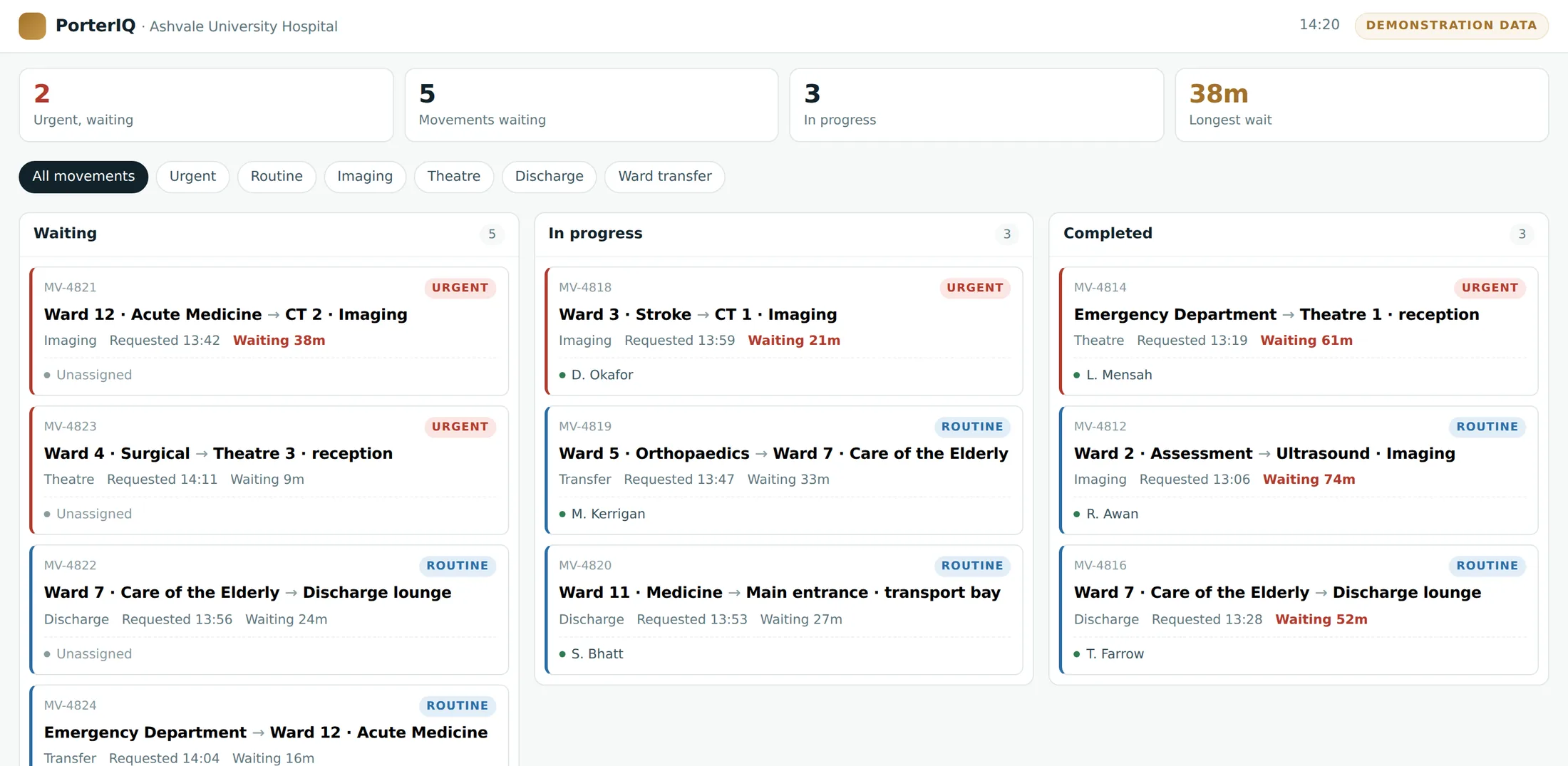
Task: Click the DEMONSTRATION DATA badge
Action: tap(1451, 26)
